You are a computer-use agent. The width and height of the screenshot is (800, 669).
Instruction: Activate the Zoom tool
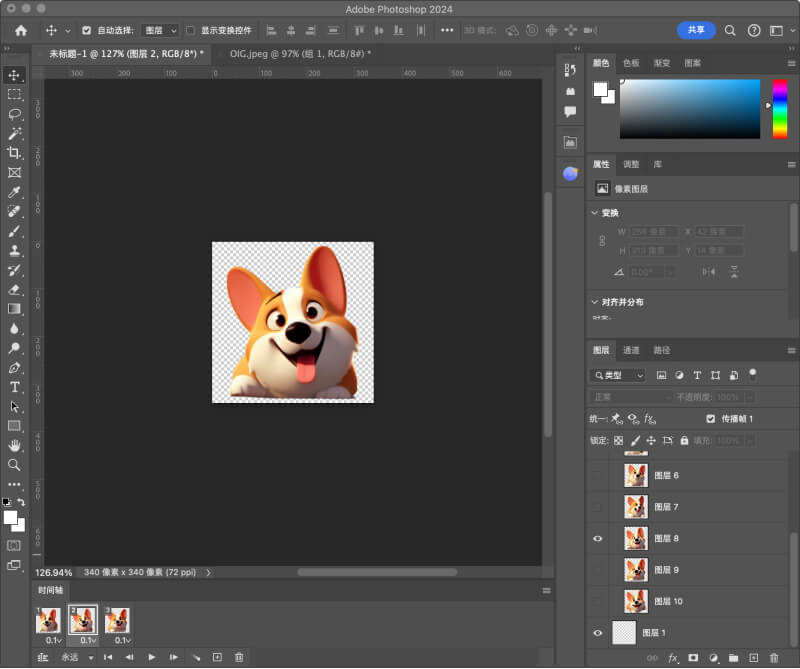click(x=14, y=465)
